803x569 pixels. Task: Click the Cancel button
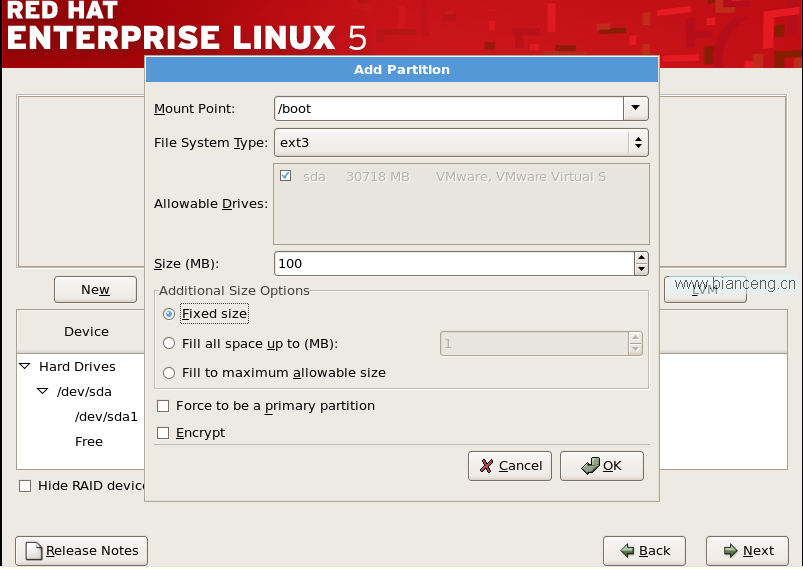[x=510, y=466]
